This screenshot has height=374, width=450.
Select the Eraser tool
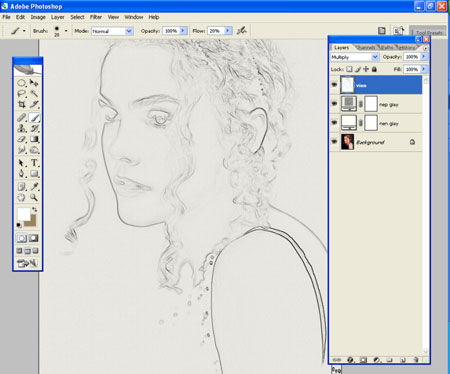[x=22, y=139]
